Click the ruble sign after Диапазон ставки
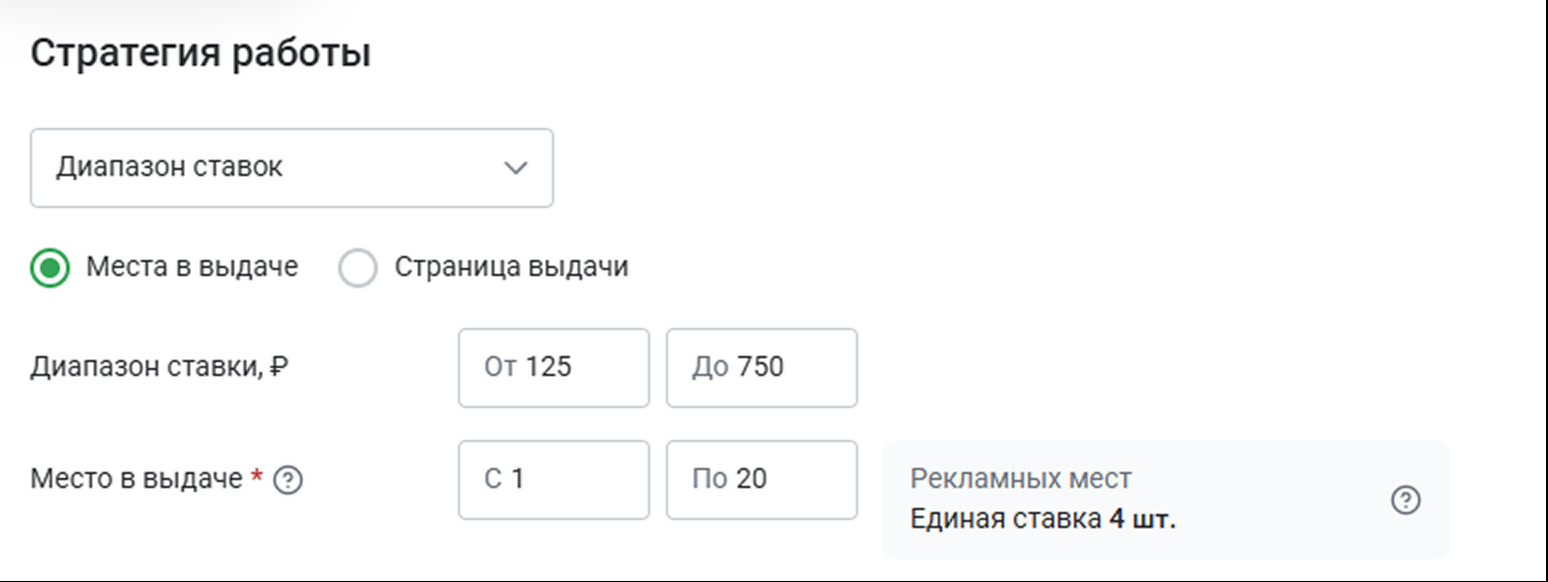The image size is (1548, 582). tap(280, 368)
